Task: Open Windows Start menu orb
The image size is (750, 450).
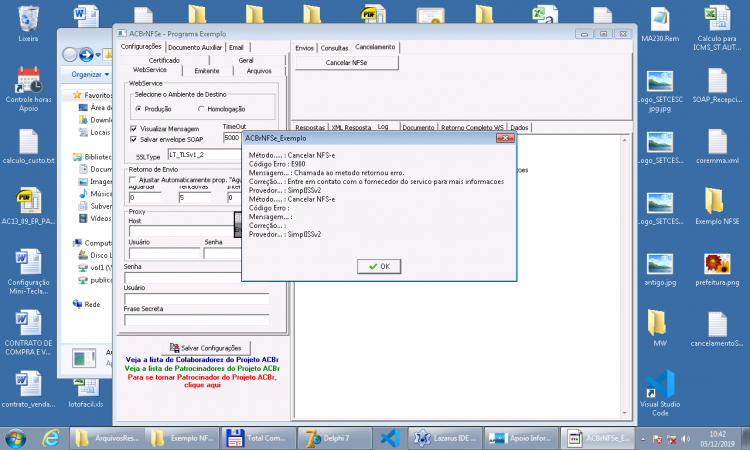Action: click(15, 438)
